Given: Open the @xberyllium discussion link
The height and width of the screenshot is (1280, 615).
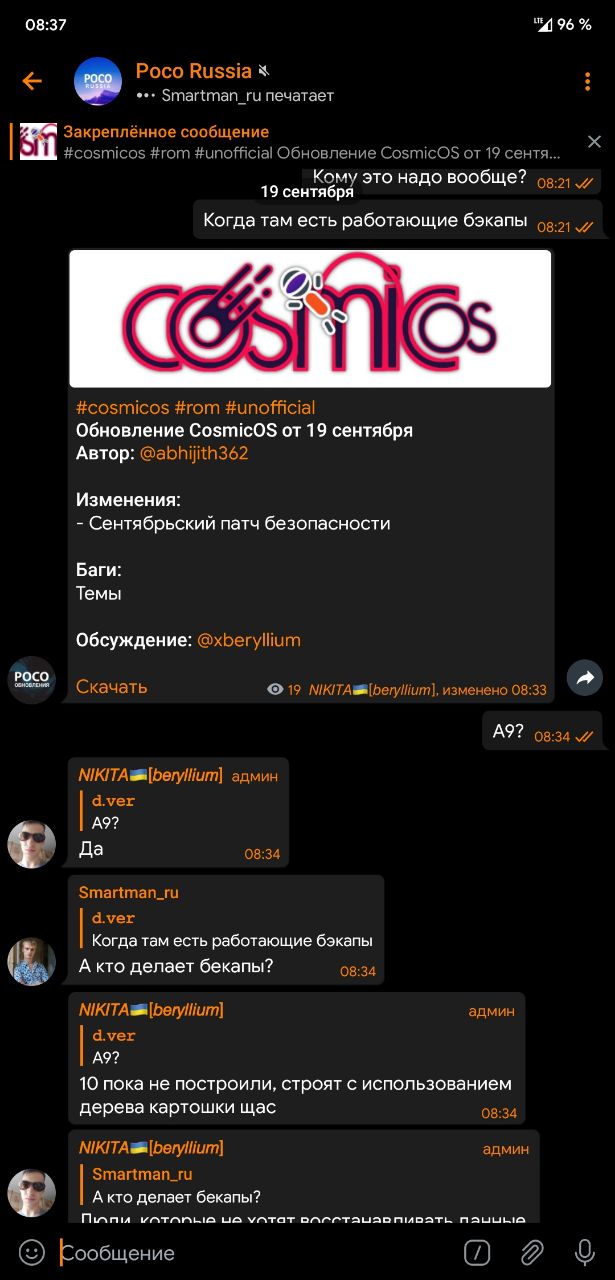Looking at the screenshot, I should [x=249, y=640].
